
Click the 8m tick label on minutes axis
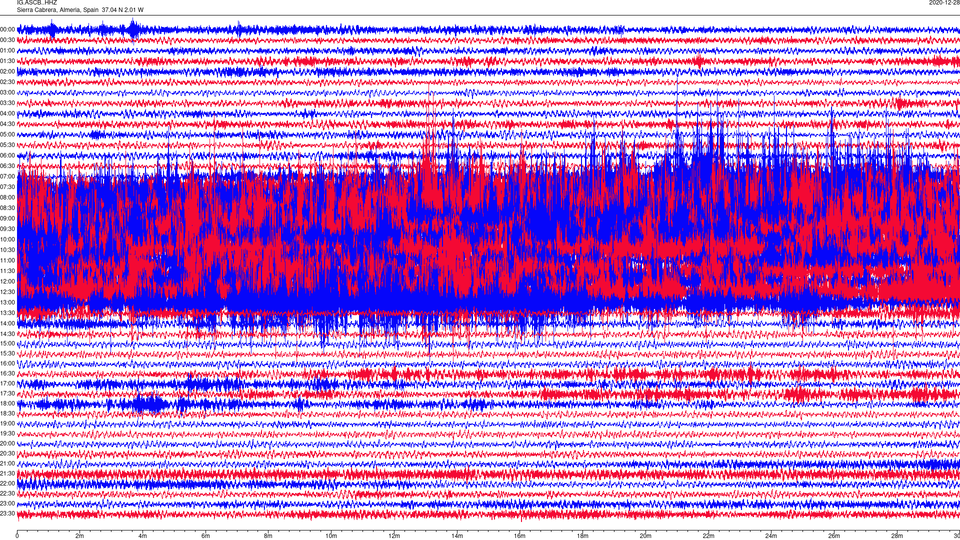(268, 536)
